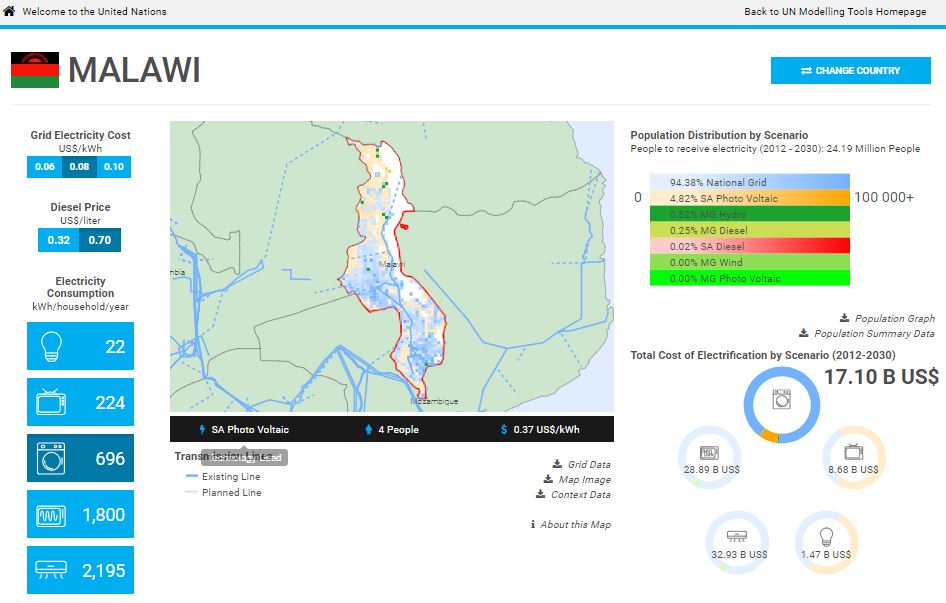Select the light bulb consumption tier
Image resolution: width=946 pixels, height=603 pixels.
coord(80,346)
